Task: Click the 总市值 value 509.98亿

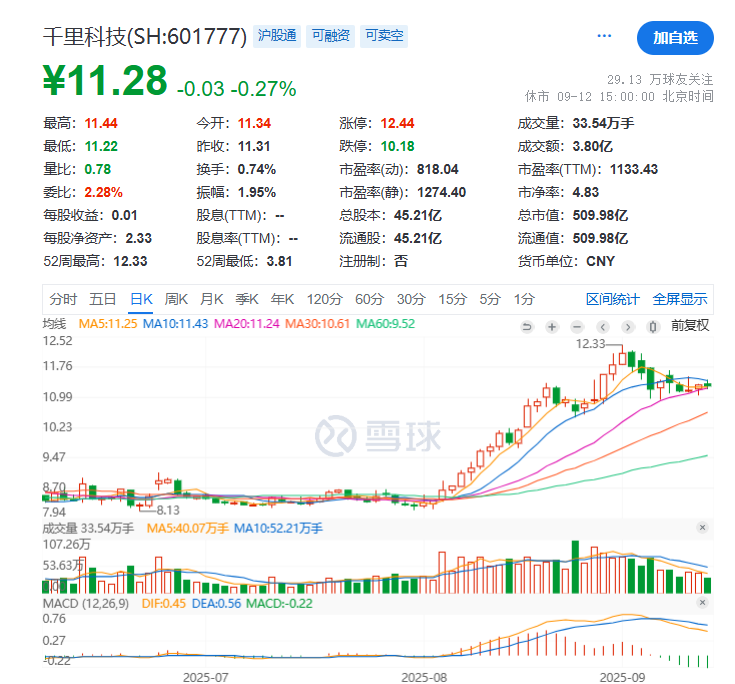Action: (600, 215)
